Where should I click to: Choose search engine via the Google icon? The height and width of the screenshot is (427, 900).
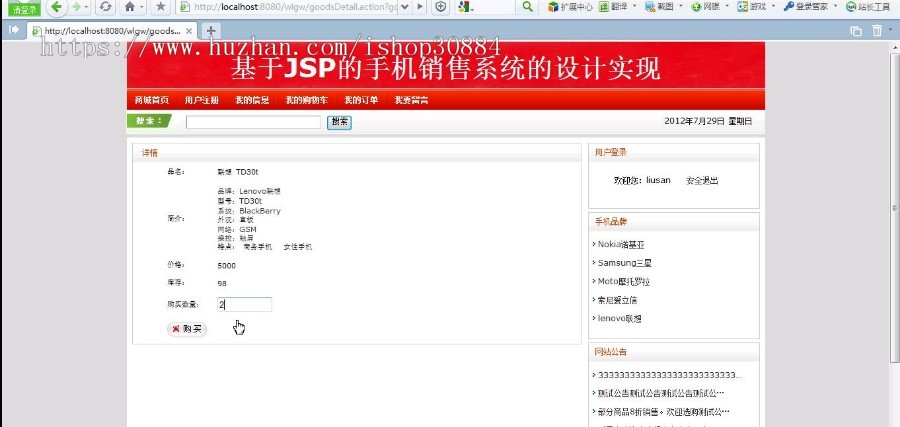[464, 7]
